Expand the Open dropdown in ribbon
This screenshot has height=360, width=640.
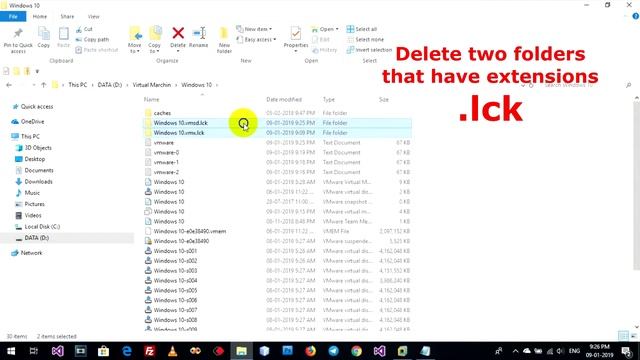pyautogui.click(x=325, y=29)
